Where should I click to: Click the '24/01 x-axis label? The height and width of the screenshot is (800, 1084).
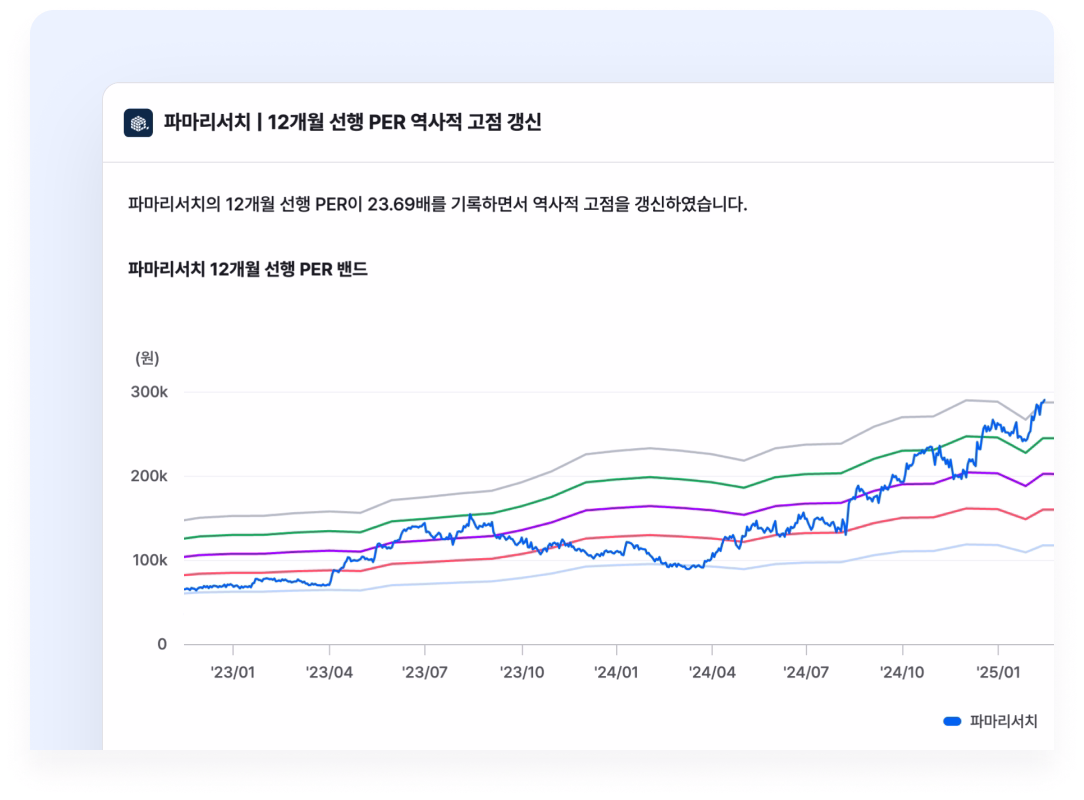[616, 673]
